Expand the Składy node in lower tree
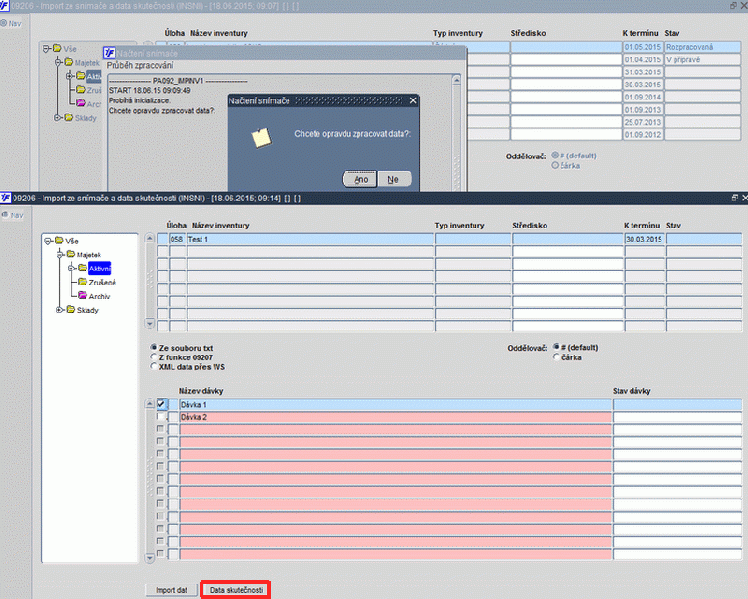Image resolution: width=748 pixels, height=599 pixels. (x=60, y=310)
